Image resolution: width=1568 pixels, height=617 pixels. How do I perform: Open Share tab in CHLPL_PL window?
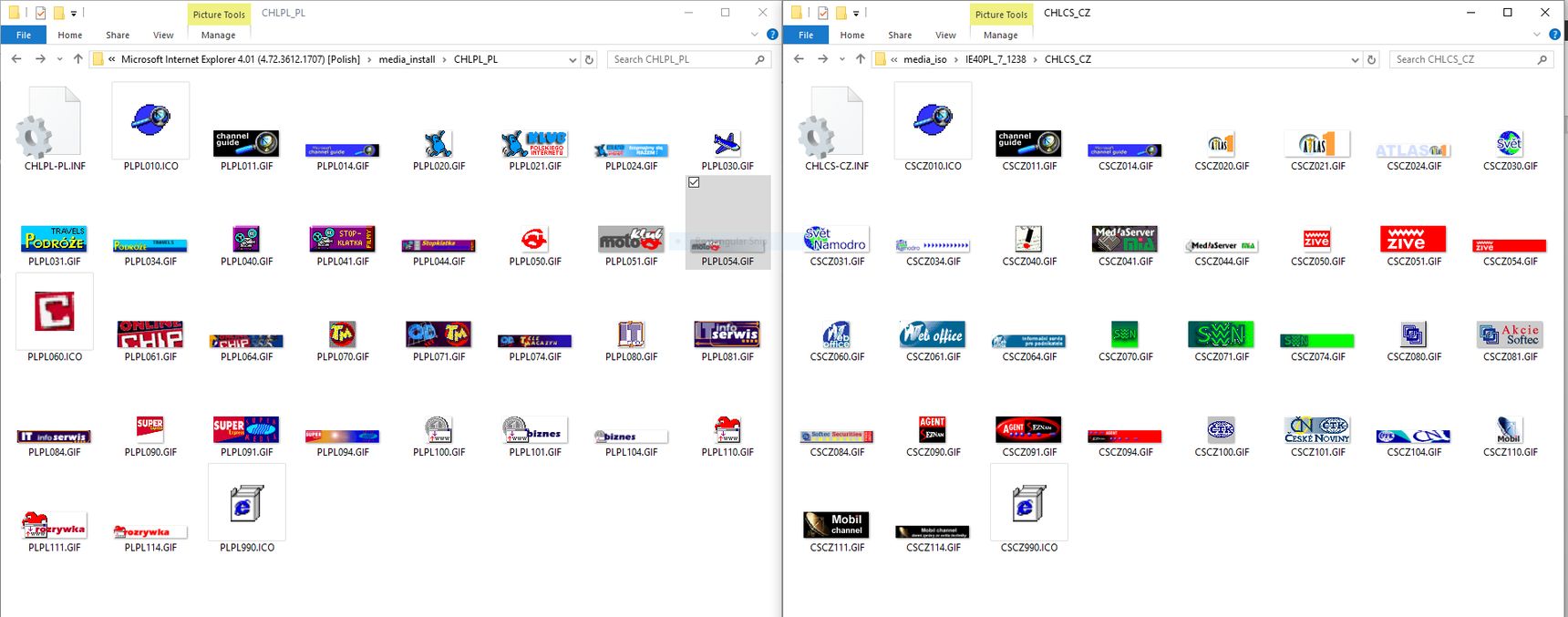pos(118,35)
